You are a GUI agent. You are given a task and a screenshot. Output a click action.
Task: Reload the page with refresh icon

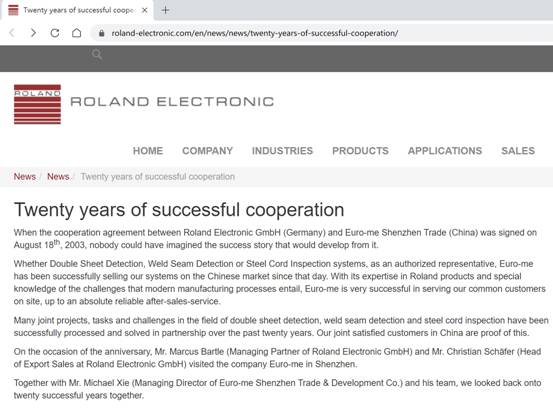click(55, 33)
